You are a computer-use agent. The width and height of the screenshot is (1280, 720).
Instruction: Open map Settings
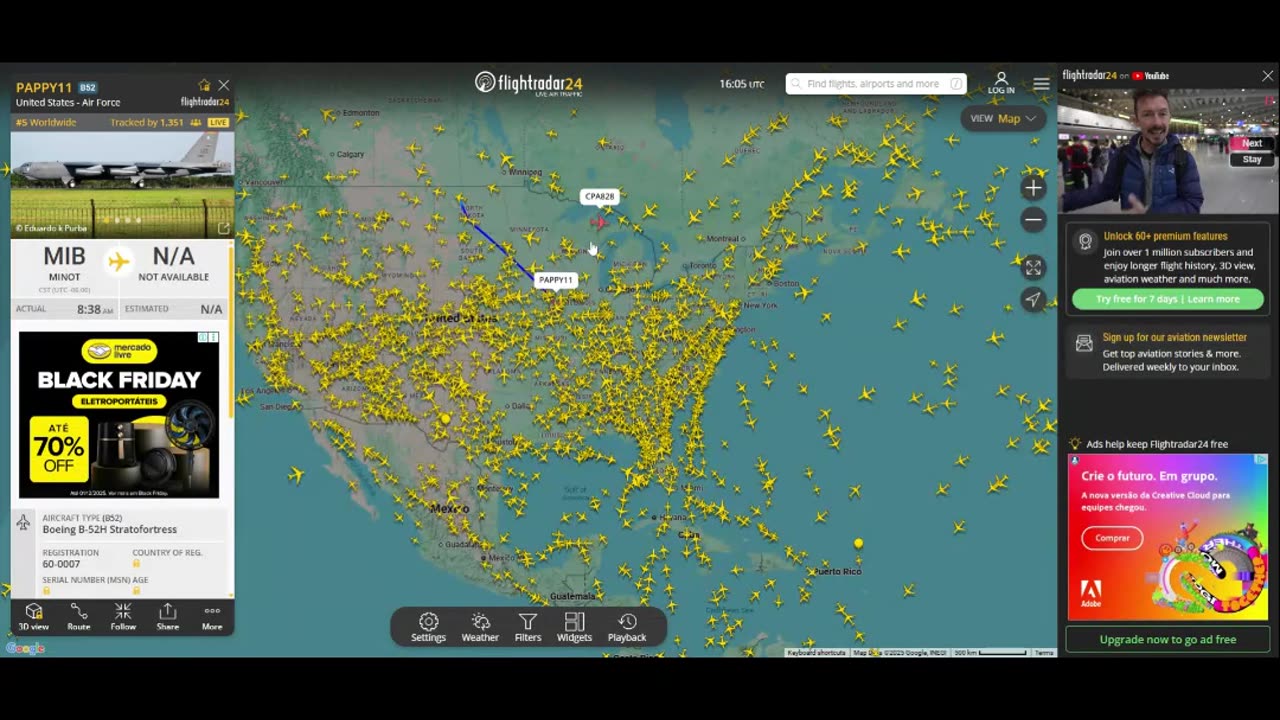click(428, 627)
